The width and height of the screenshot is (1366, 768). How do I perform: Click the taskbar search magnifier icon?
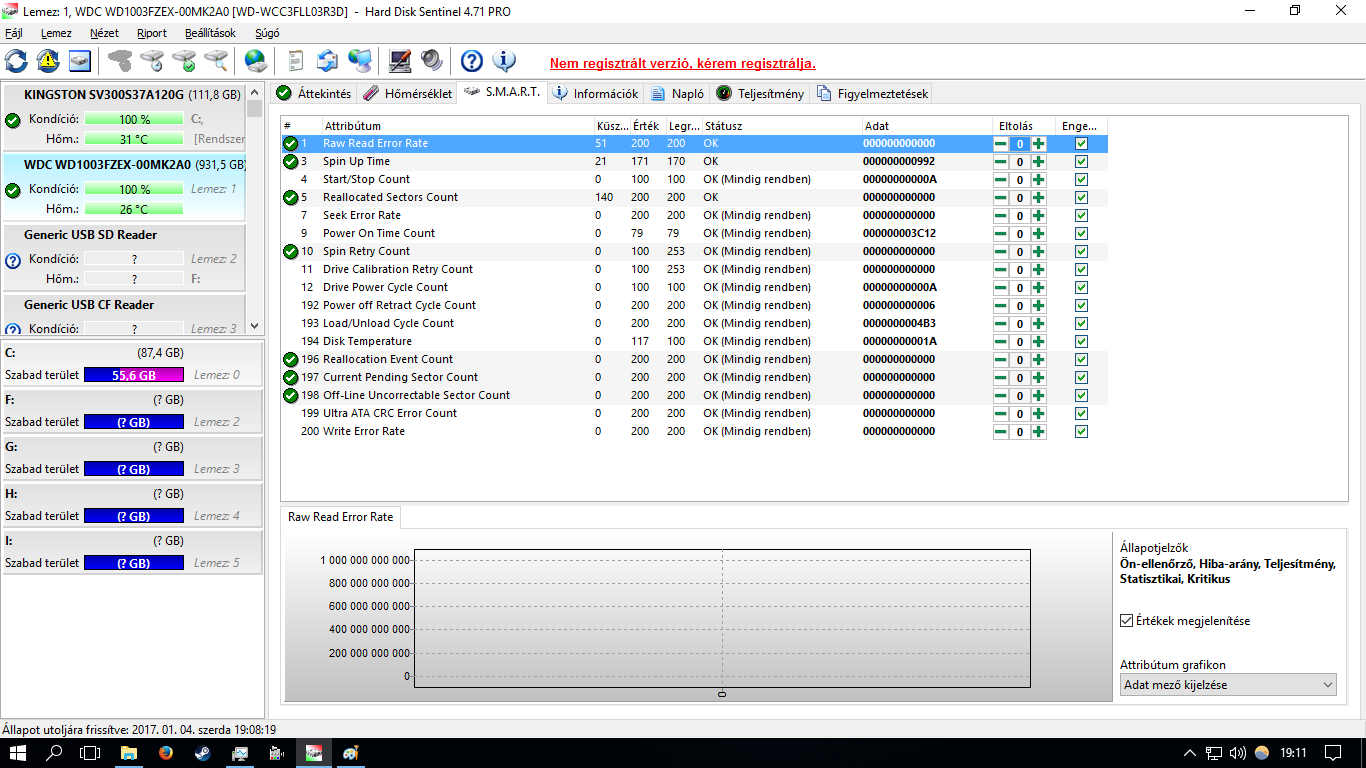(55, 752)
